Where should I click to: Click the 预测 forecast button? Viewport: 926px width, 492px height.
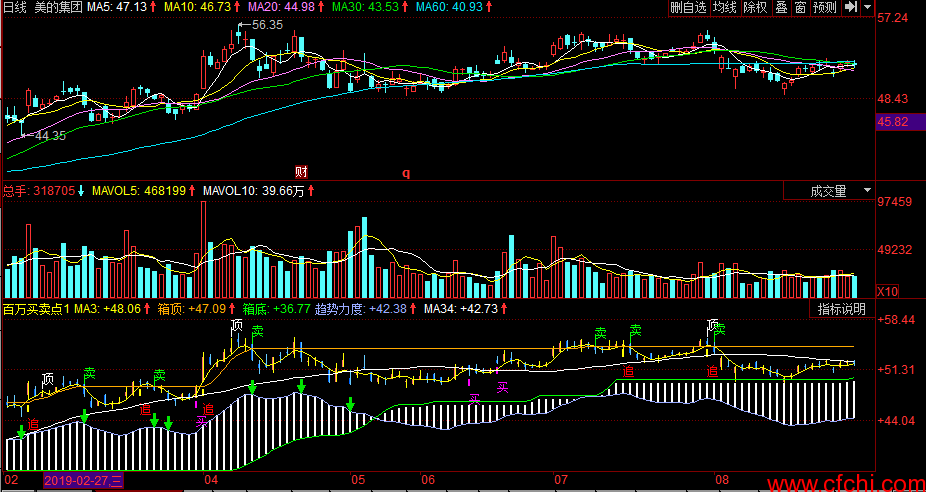[x=824, y=8]
